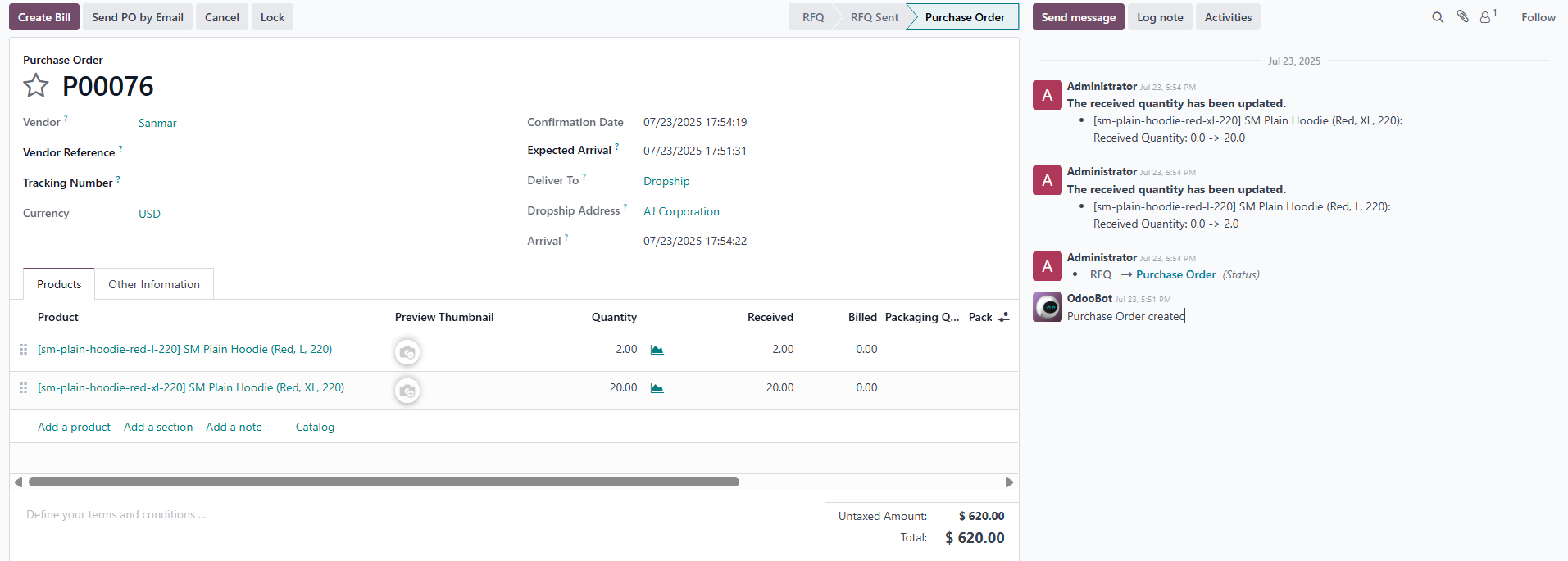Click Add a section
The image size is (1568, 561).
158,427
